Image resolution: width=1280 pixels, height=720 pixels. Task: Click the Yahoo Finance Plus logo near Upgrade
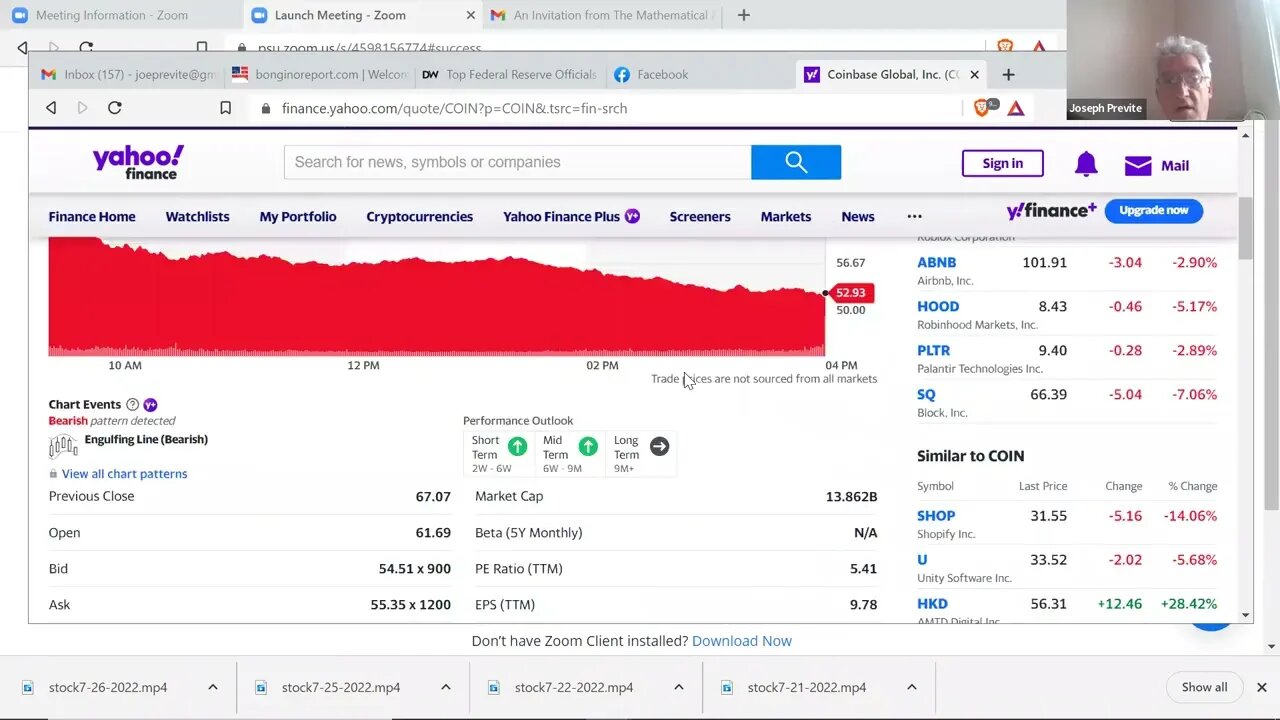tap(1051, 211)
